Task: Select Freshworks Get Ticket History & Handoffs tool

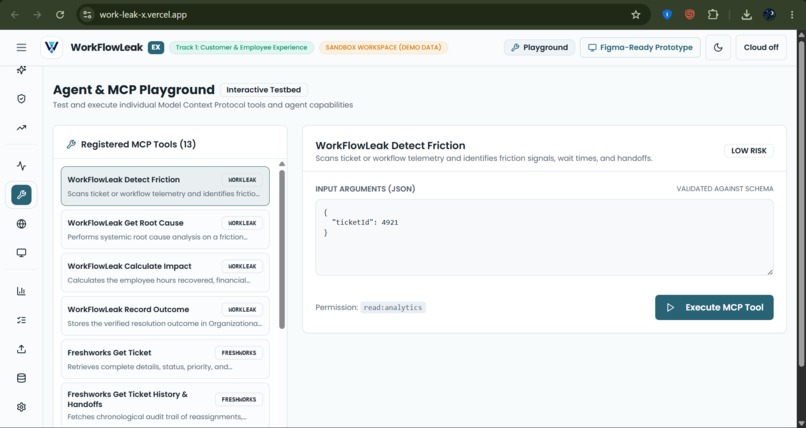Action: (x=165, y=405)
